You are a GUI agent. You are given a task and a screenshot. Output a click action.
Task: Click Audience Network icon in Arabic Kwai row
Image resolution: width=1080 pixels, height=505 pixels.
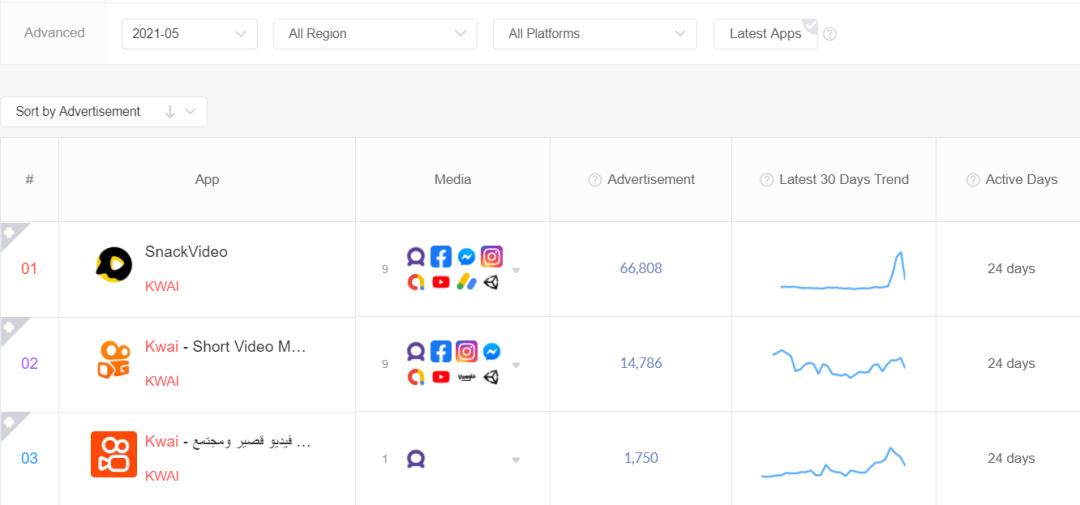click(415, 459)
